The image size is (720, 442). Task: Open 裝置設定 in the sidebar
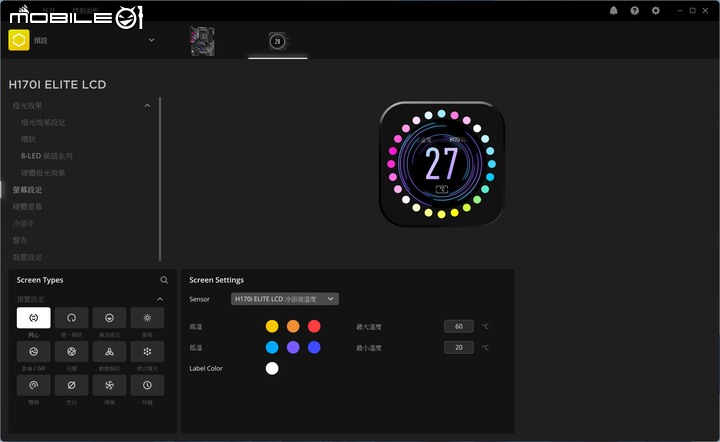click(28, 257)
